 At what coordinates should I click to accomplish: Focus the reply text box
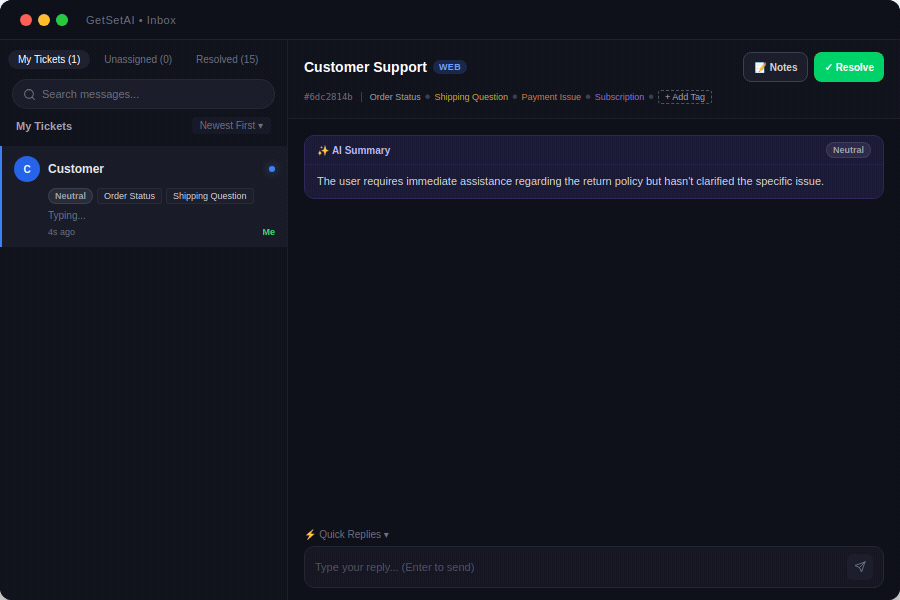click(x=578, y=567)
